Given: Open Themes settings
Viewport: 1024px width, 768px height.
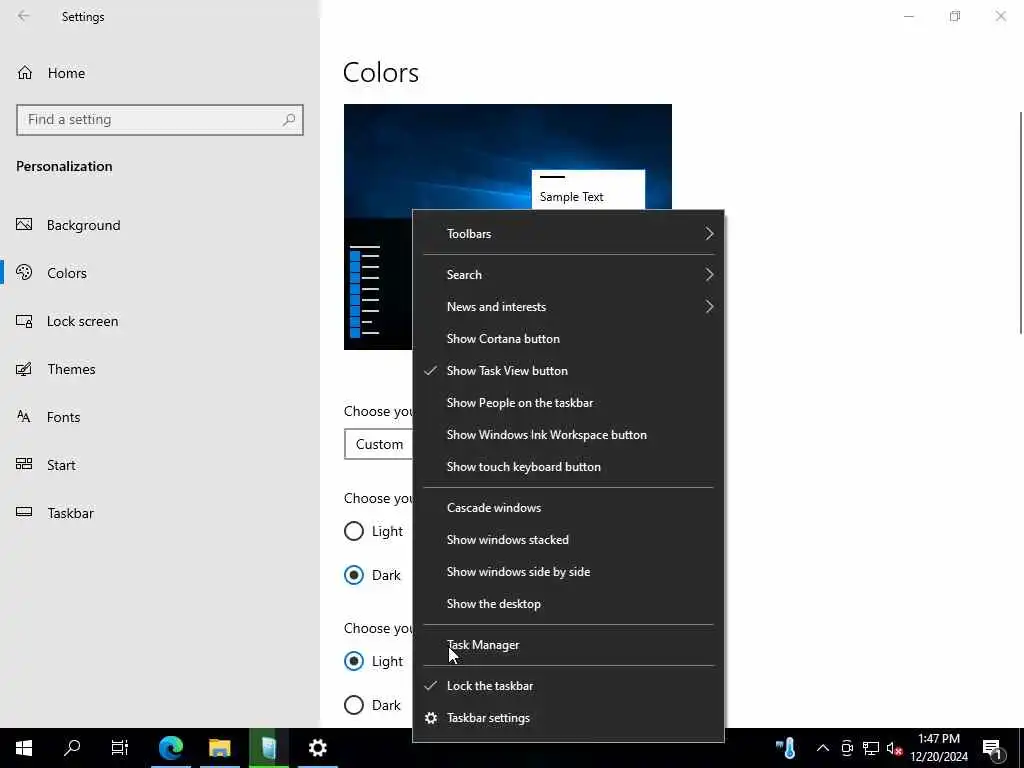Looking at the screenshot, I should tap(160, 369).
